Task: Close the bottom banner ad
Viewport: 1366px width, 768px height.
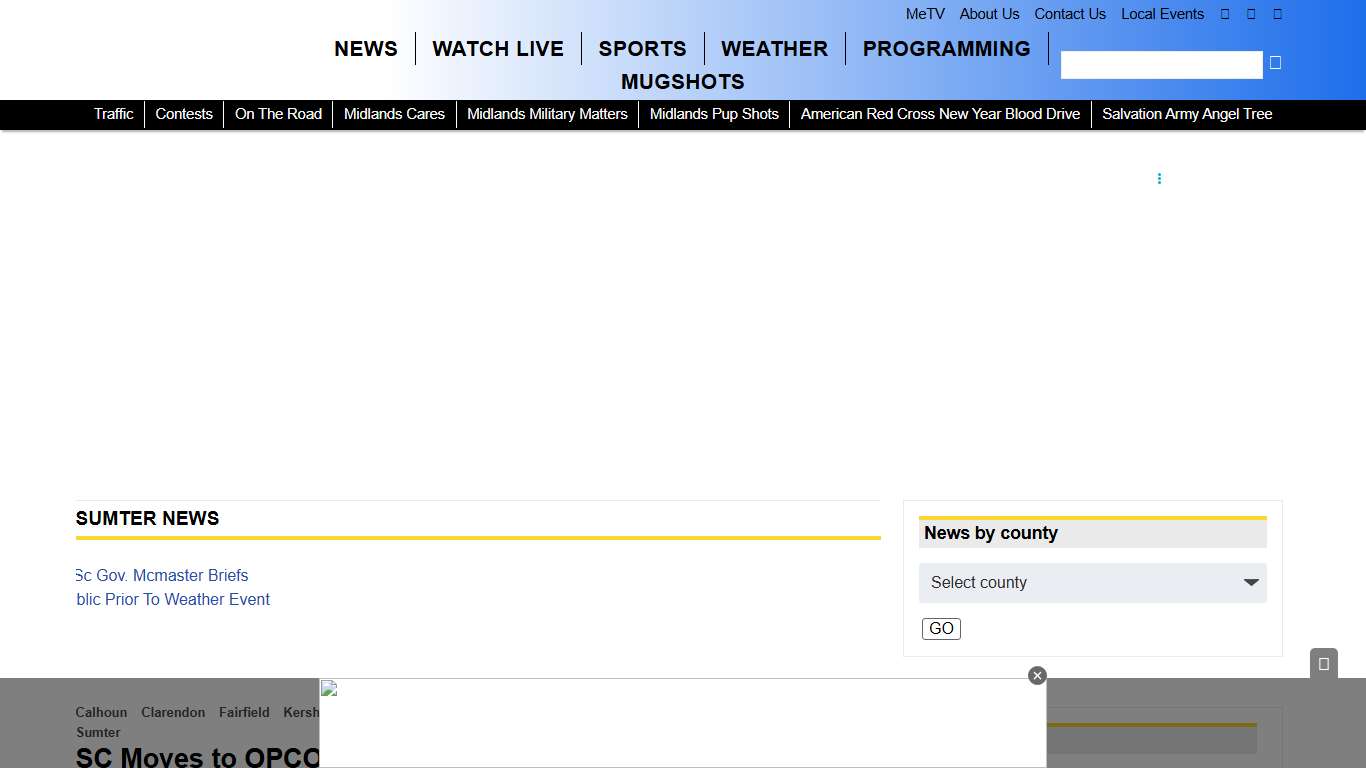Action: 1037,676
